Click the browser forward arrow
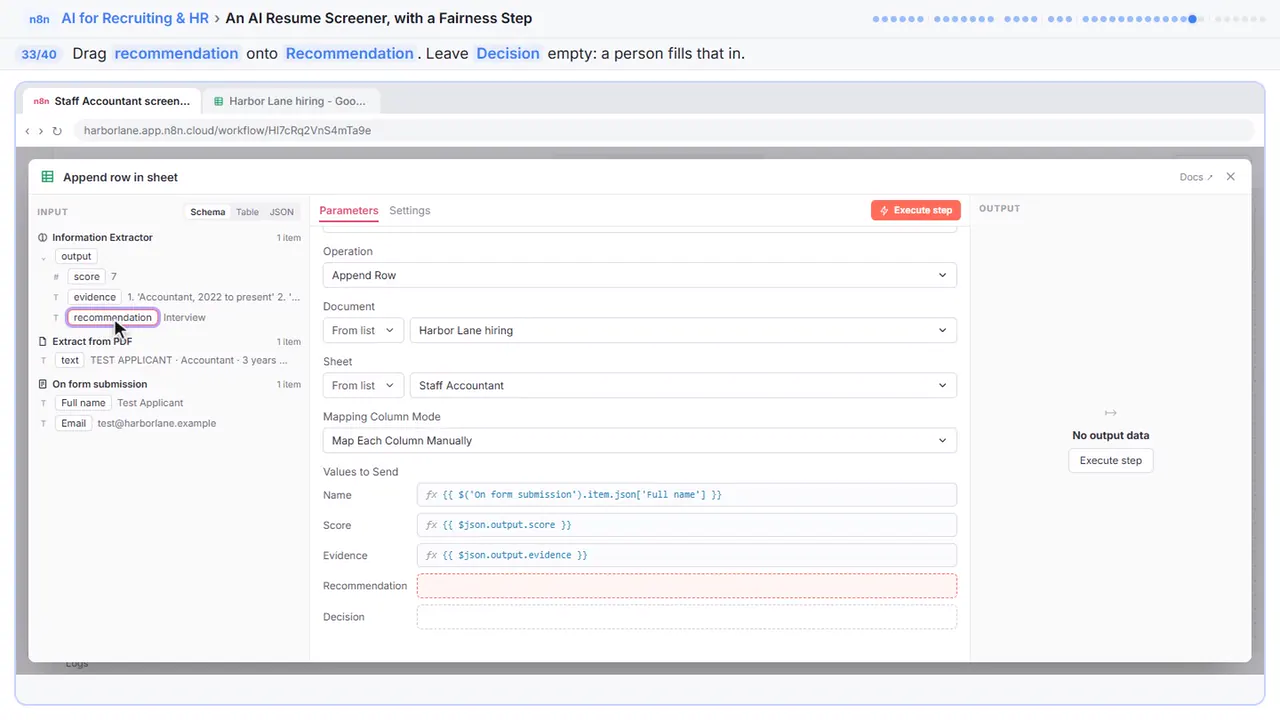This screenshot has width=1280, height=720. 41,130
